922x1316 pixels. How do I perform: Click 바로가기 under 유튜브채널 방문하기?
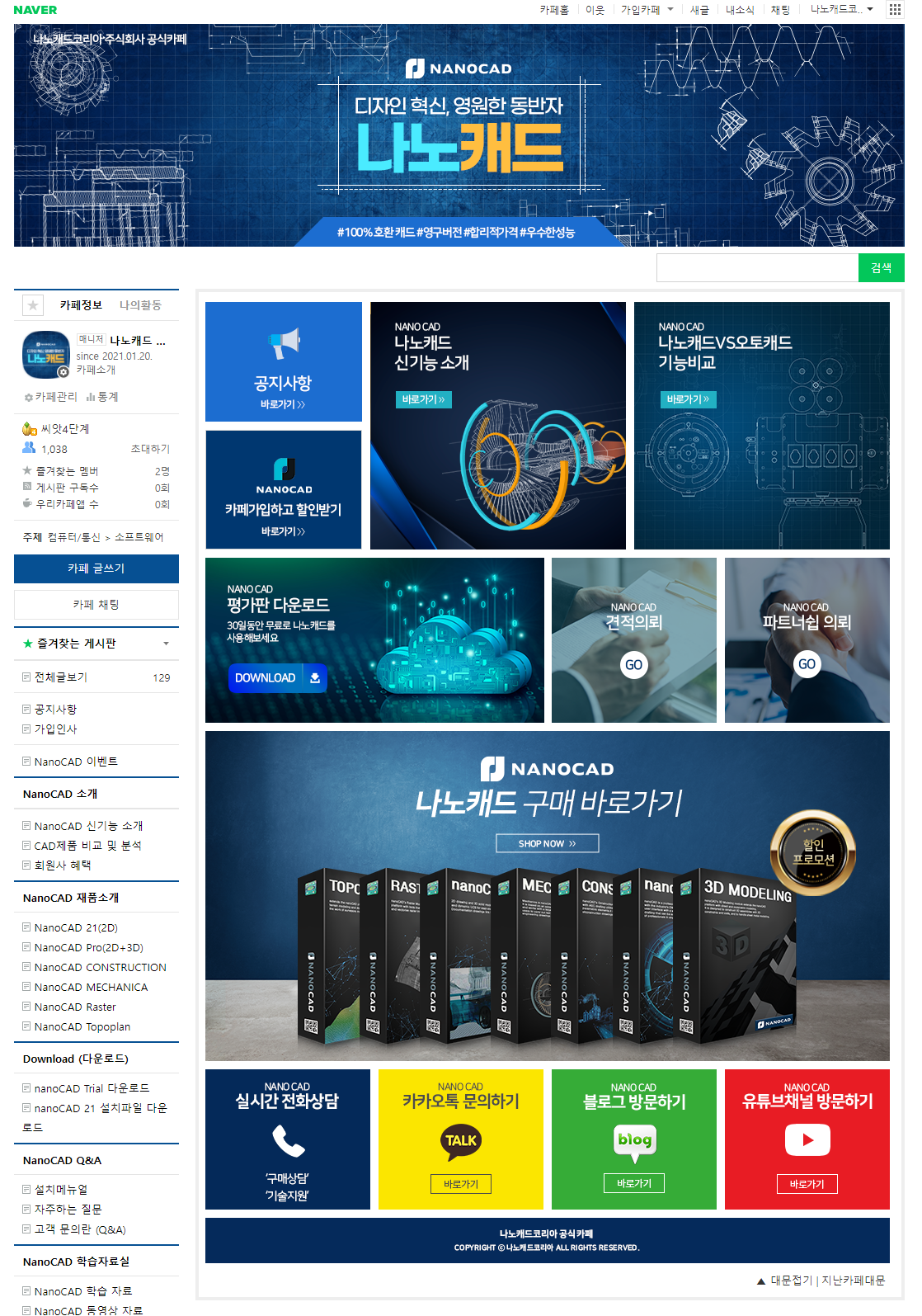click(807, 1184)
